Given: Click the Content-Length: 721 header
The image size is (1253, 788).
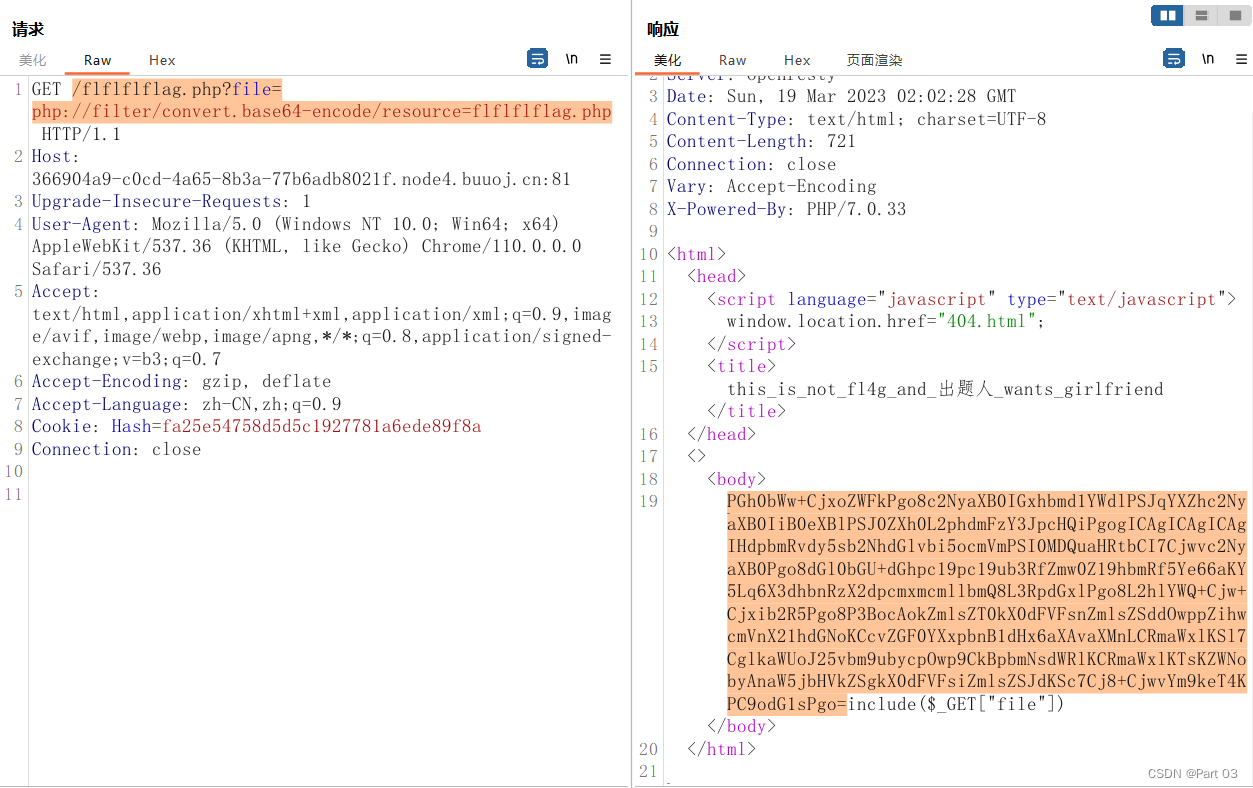Looking at the screenshot, I should [761, 141].
